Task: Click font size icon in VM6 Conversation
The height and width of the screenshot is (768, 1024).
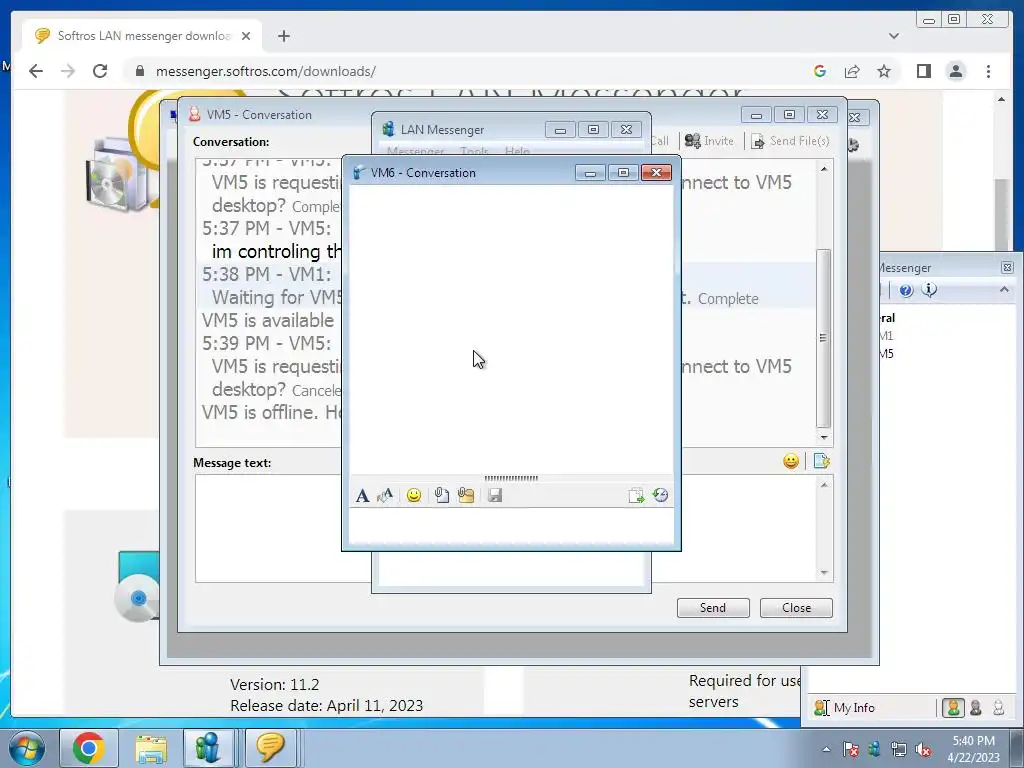Action: (385, 496)
